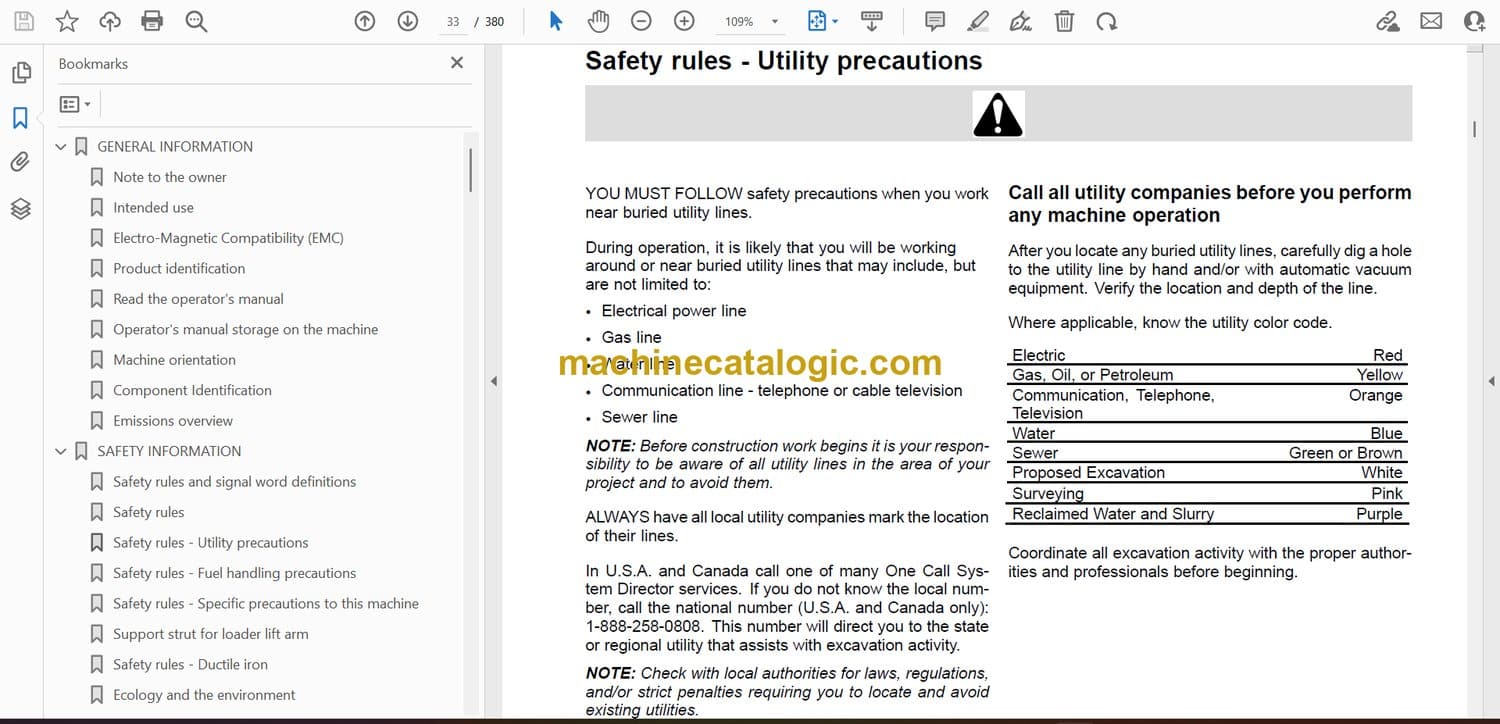Open 'Safety rules and signal word definitions'
Screen dimensions: 1500x724
tap(234, 482)
